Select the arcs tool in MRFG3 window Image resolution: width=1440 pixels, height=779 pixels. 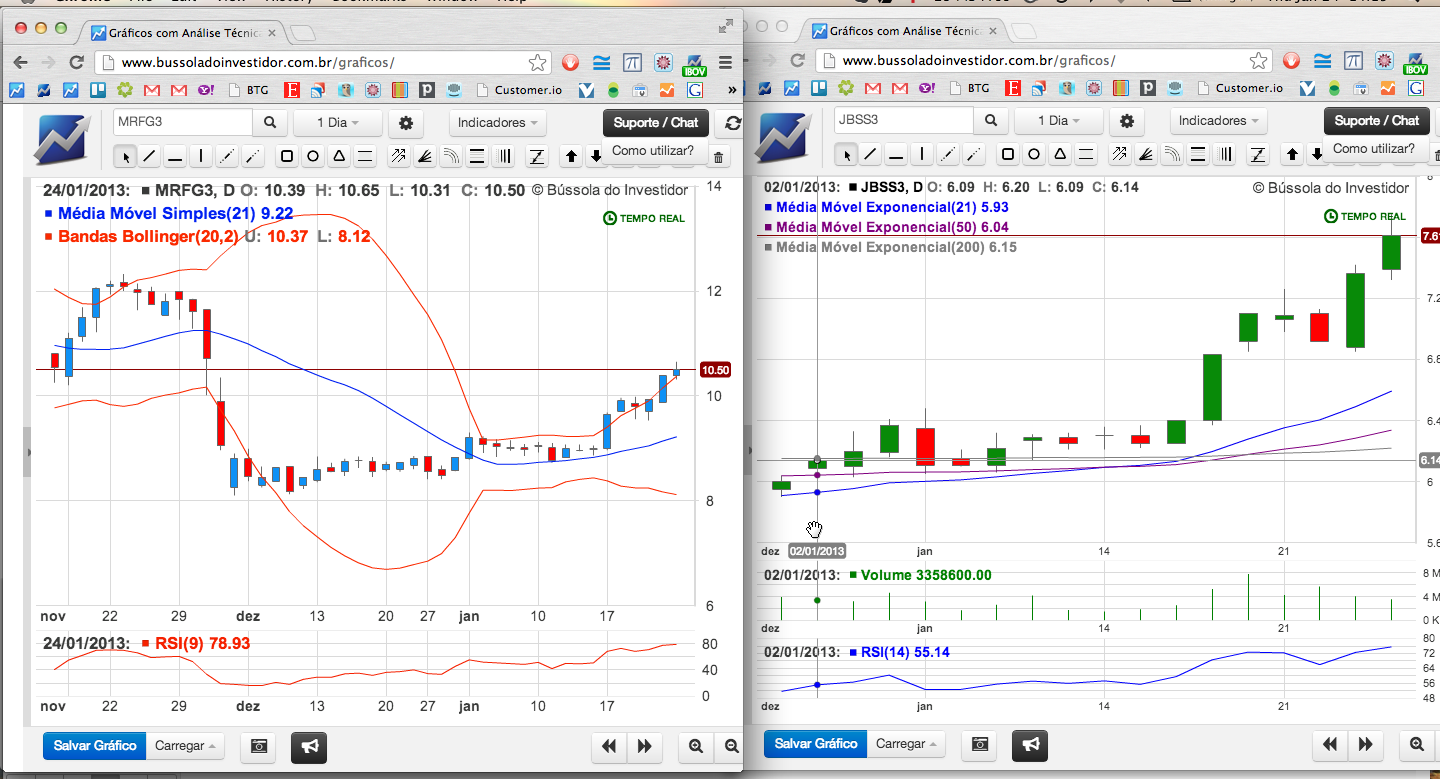pos(451,156)
